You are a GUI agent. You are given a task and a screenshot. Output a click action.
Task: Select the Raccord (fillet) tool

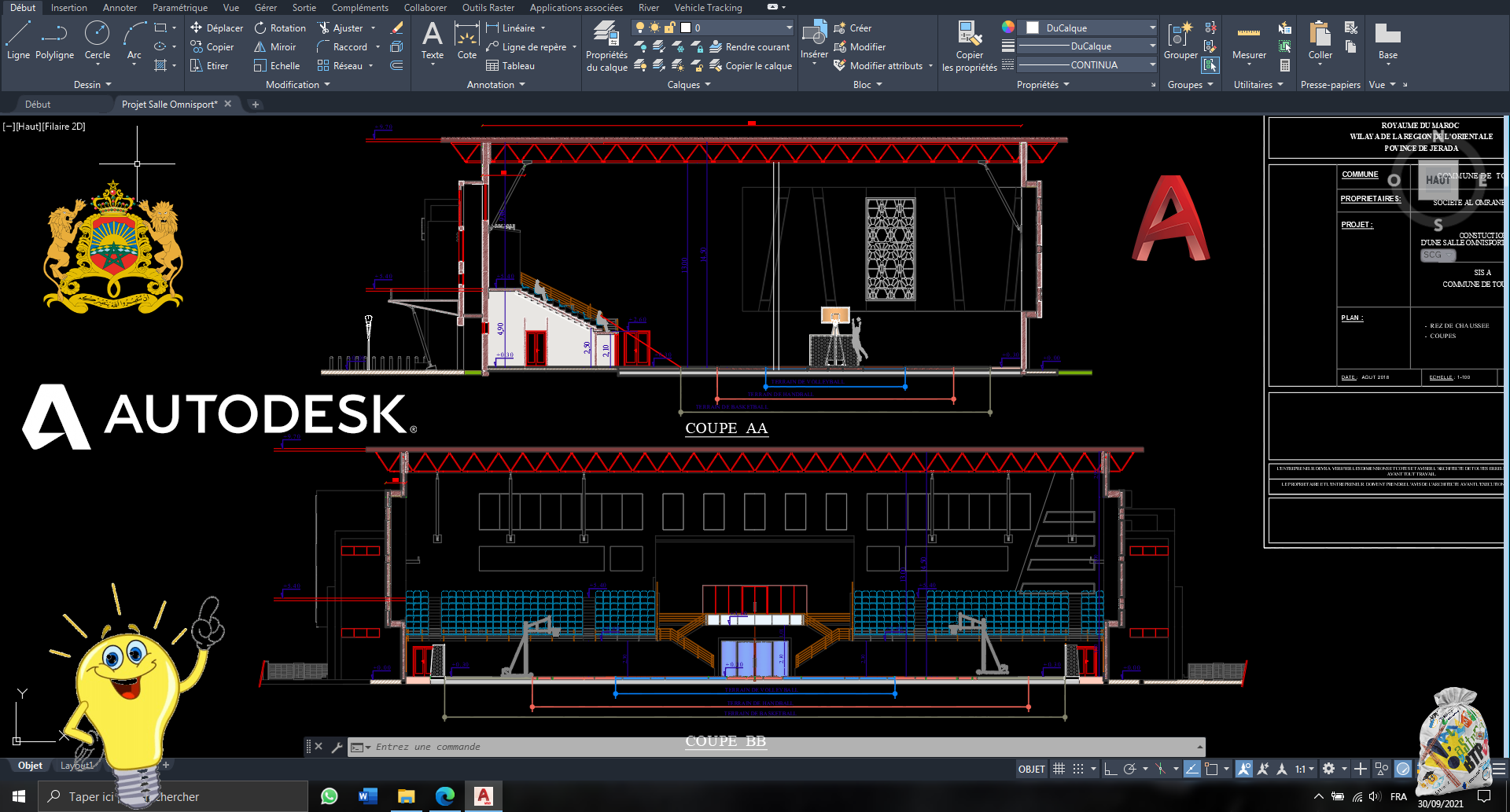(x=342, y=47)
